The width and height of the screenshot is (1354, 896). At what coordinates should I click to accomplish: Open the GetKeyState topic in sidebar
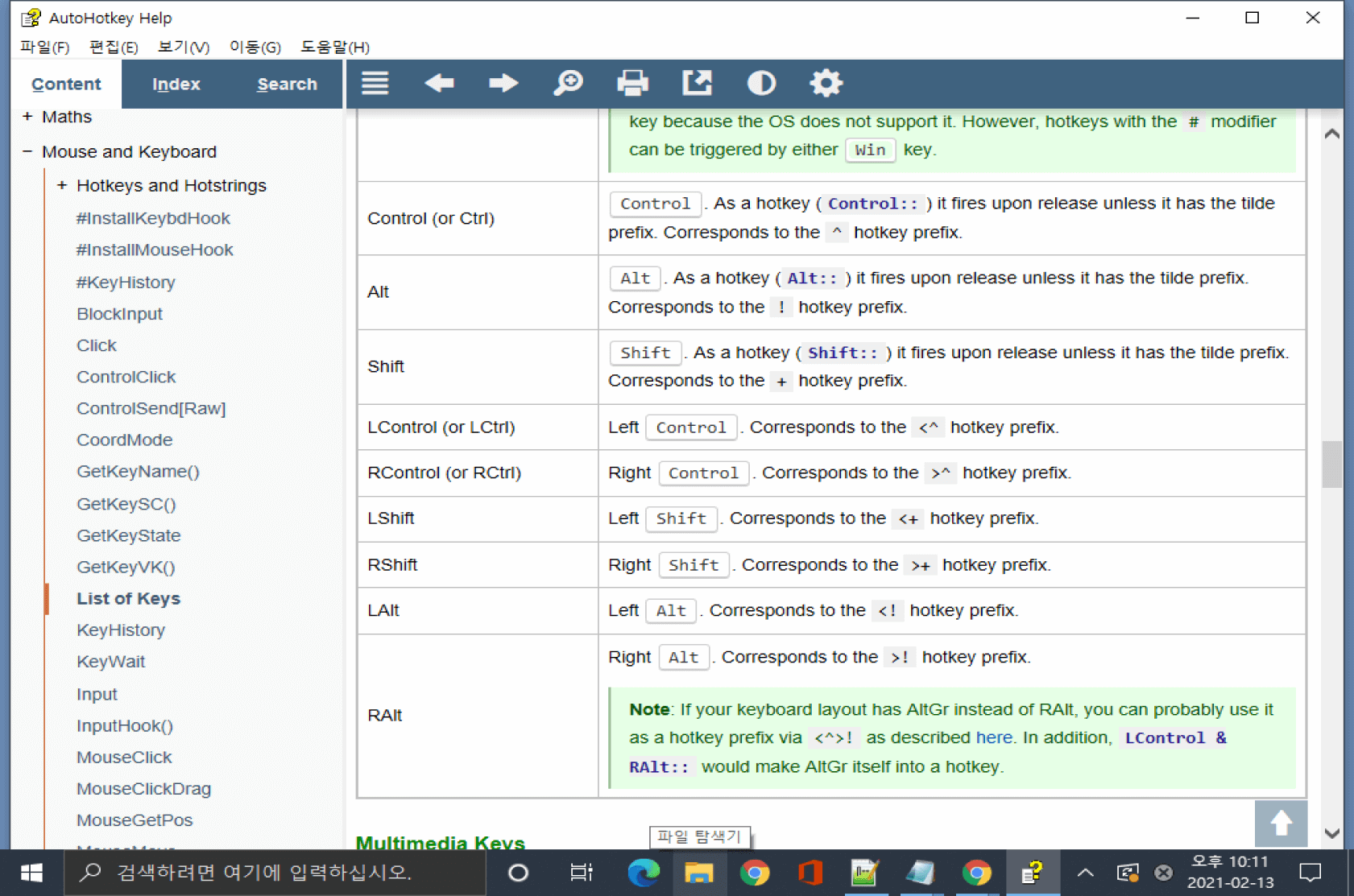coord(128,535)
